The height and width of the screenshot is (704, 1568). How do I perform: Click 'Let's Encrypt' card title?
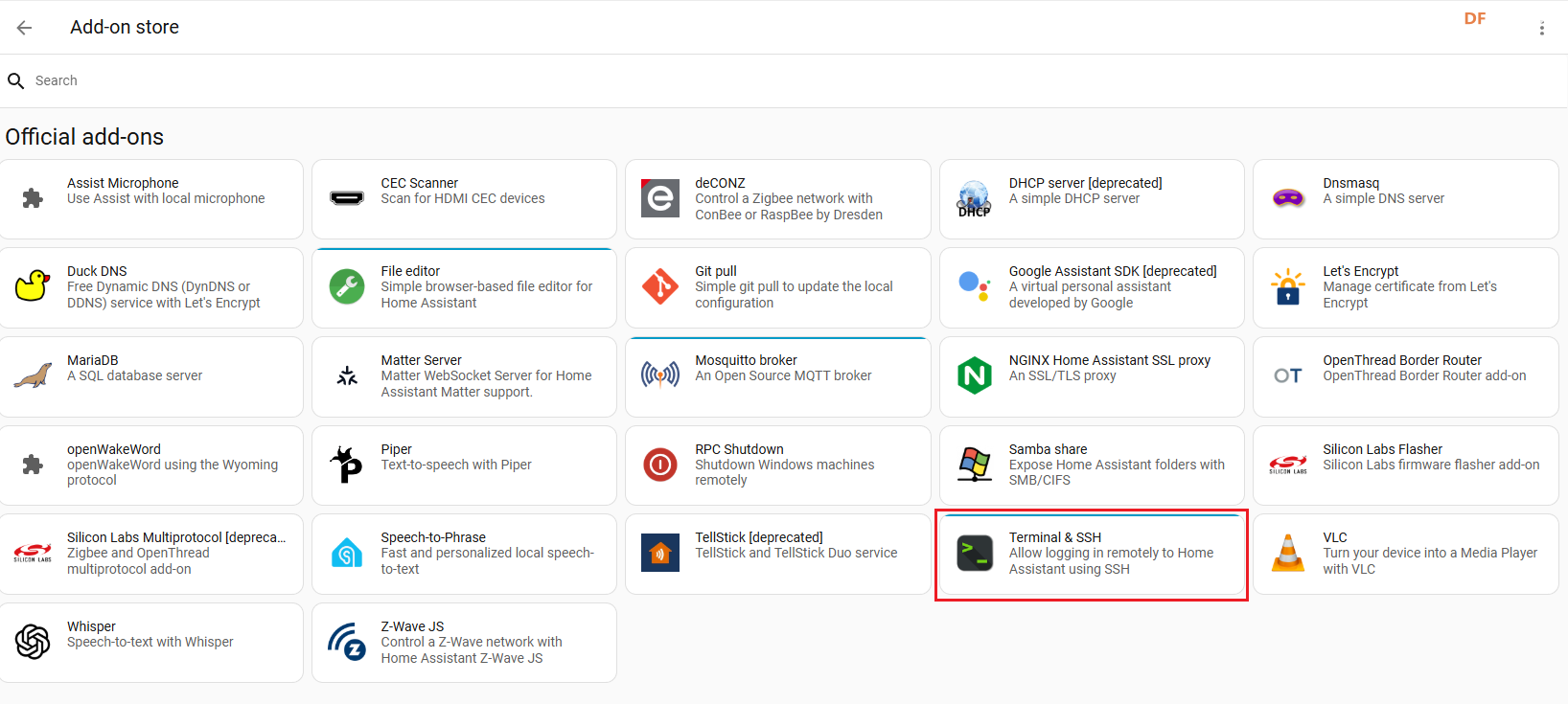pyautogui.click(x=1361, y=271)
